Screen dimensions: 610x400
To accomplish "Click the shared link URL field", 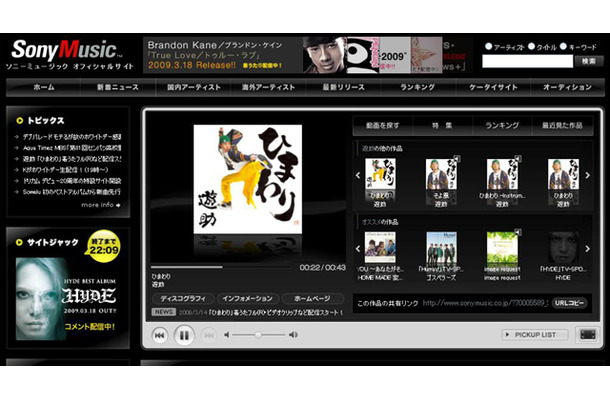I will pyautogui.click(x=485, y=303).
